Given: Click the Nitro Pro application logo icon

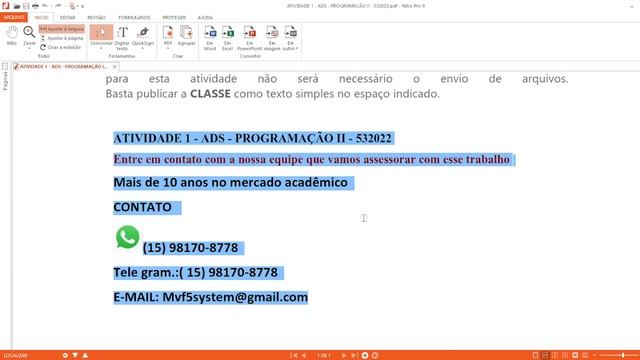Looking at the screenshot, I should [x=5, y=6].
